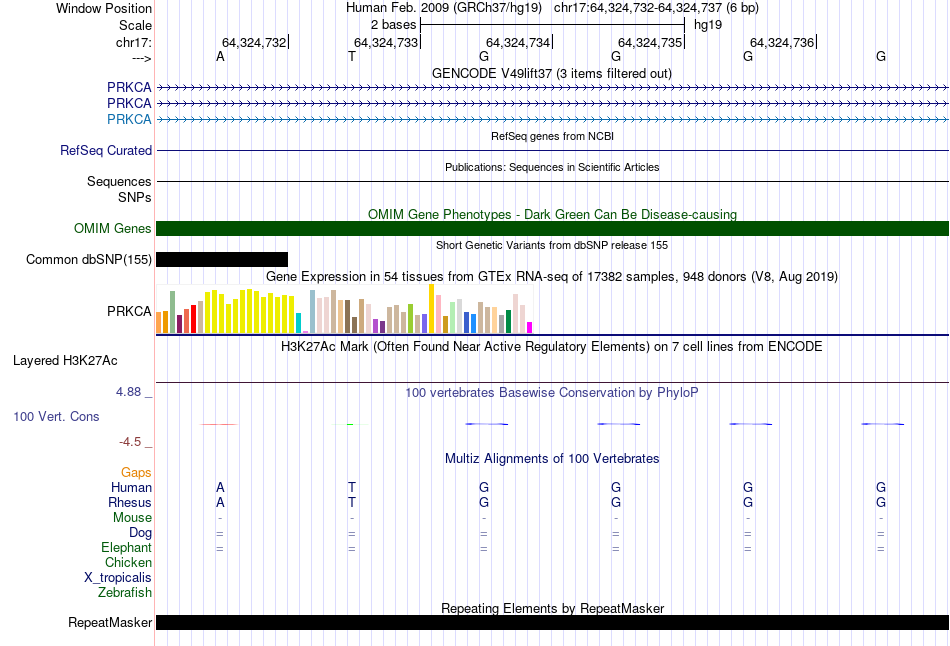Click the OMIM Gene Phenotypes track title
The height and width of the screenshot is (646, 950).
(x=553, y=215)
